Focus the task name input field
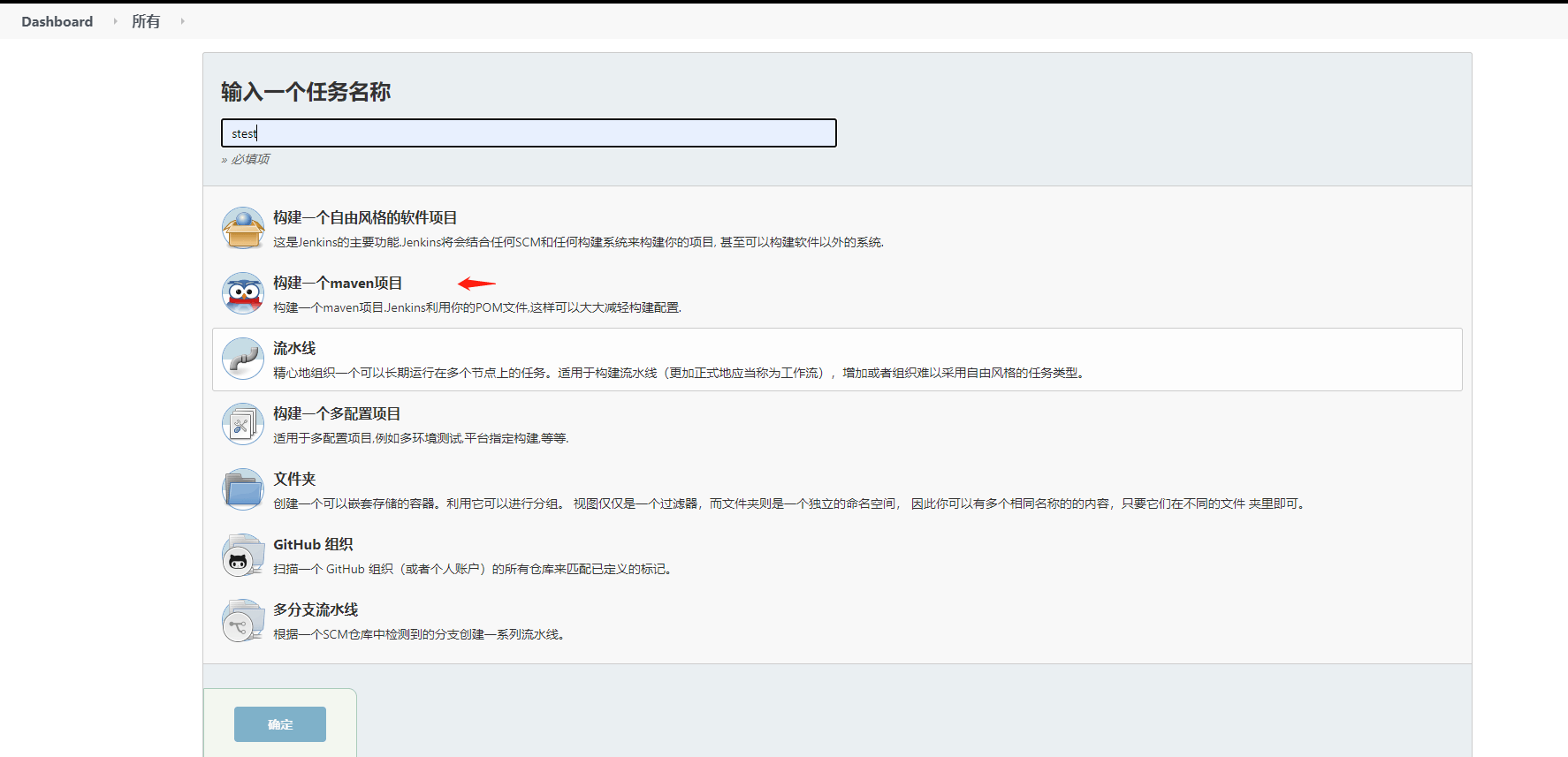 click(x=529, y=133)
